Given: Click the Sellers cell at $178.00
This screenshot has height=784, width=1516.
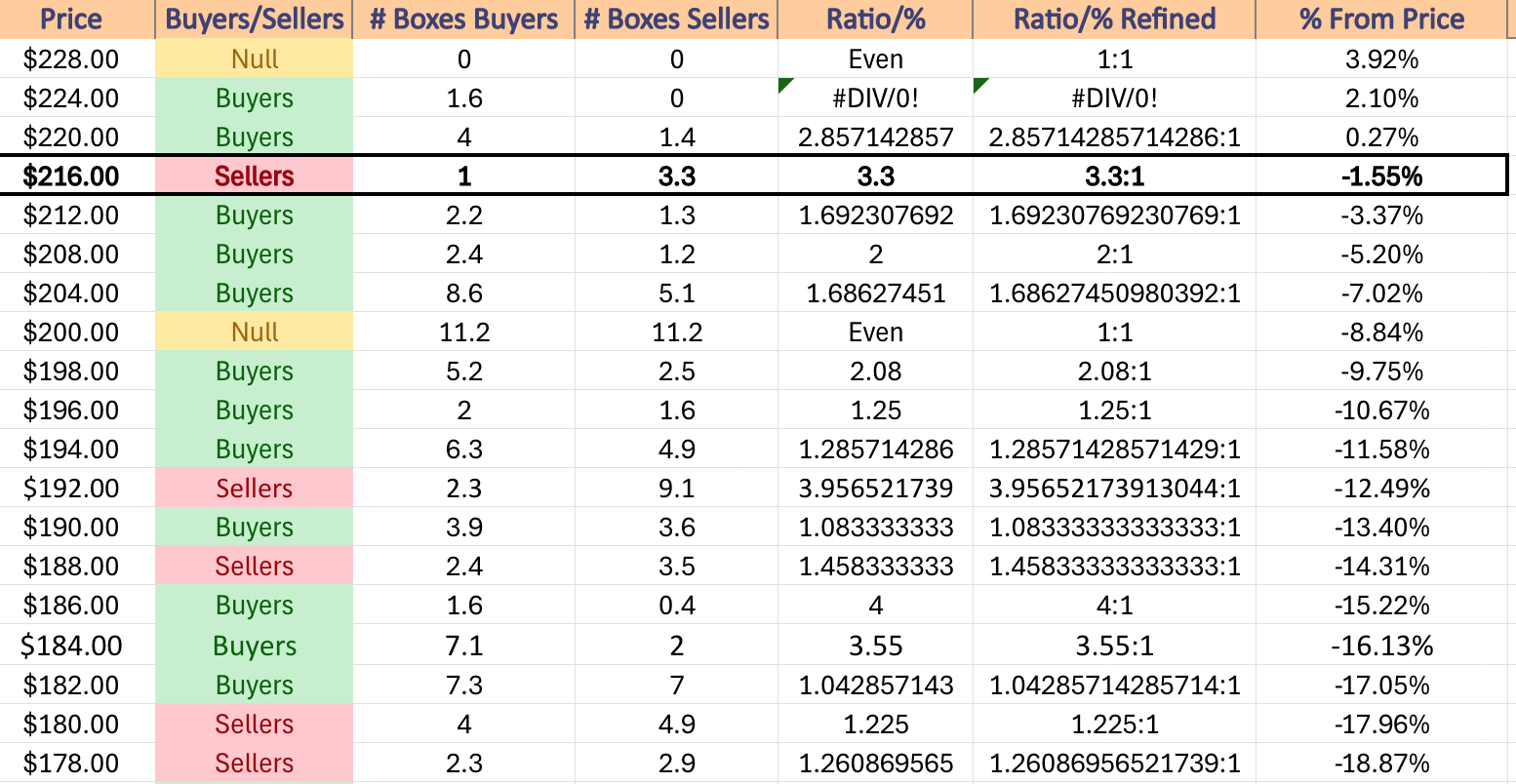Looking at the screenshot, I should click(254, 764).
